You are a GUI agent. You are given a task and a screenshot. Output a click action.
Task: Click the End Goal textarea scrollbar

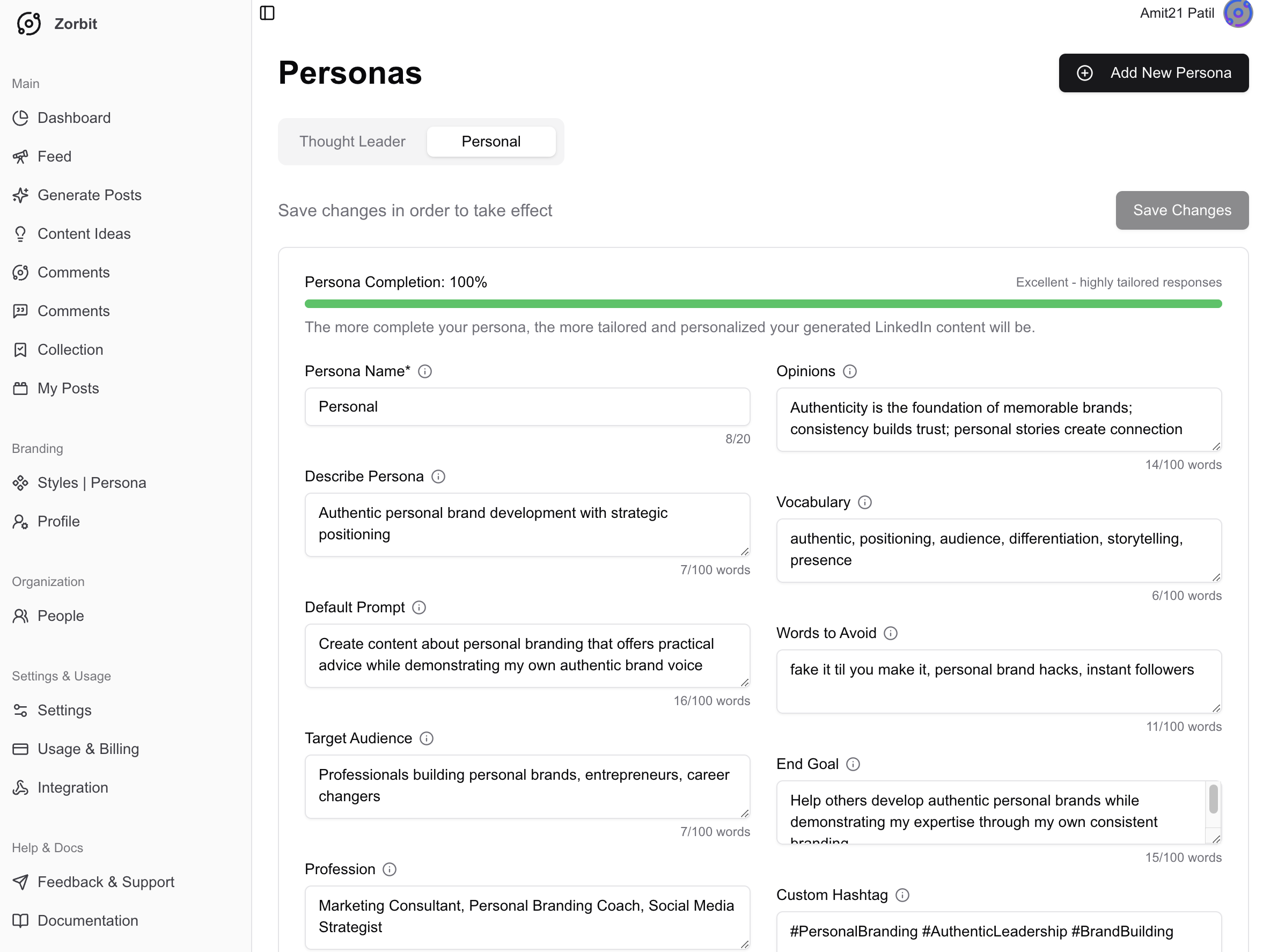click(1213, 800)
